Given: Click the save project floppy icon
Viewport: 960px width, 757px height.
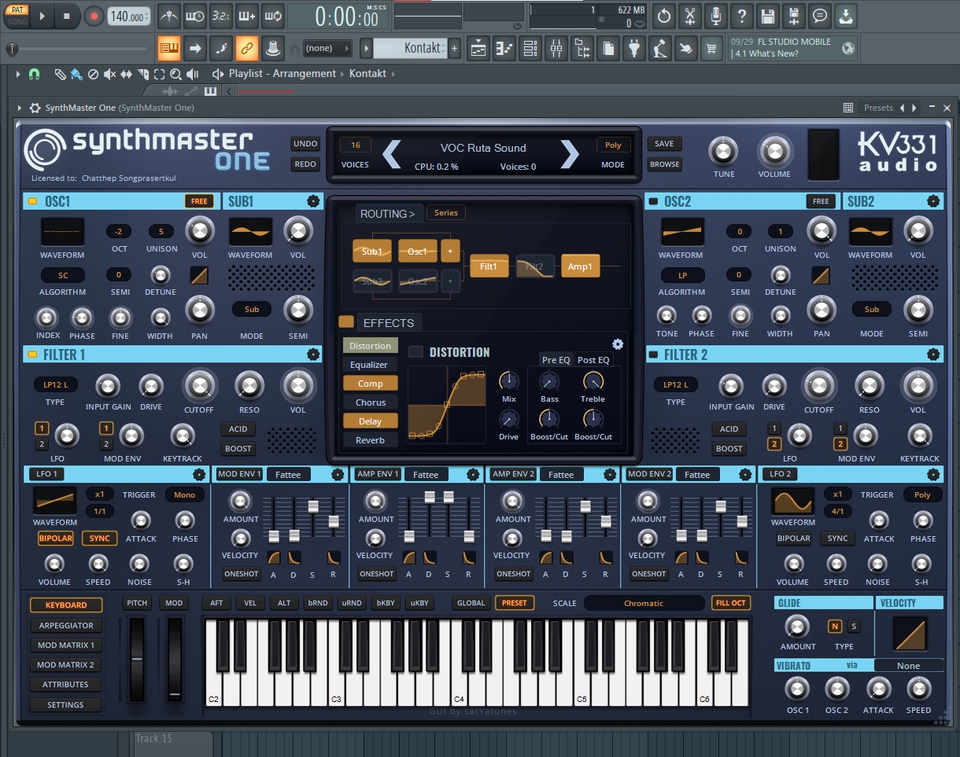Looking at the screenshot, I should (768, 16).
